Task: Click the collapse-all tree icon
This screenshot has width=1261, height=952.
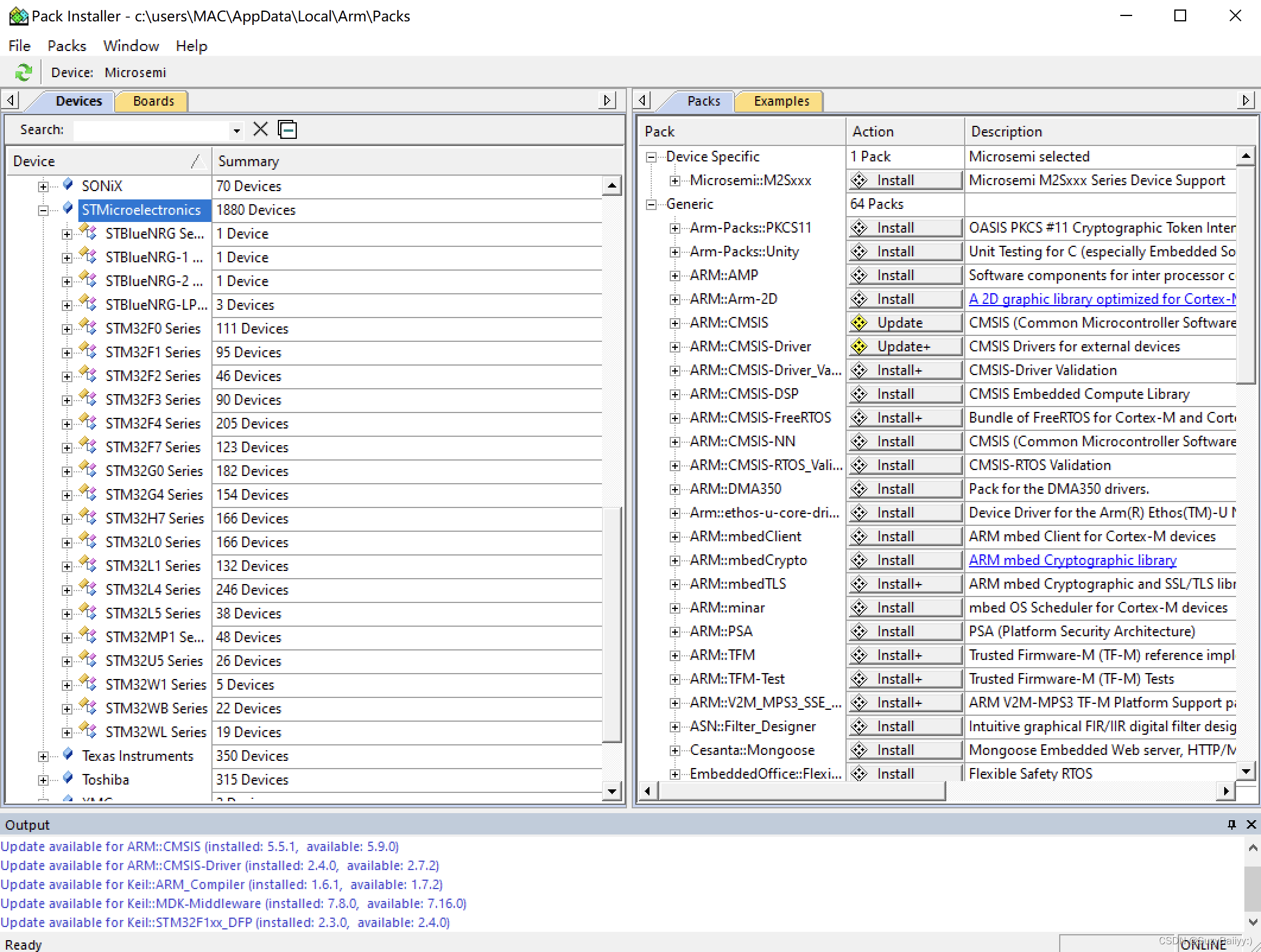Action: click(287, 129)
